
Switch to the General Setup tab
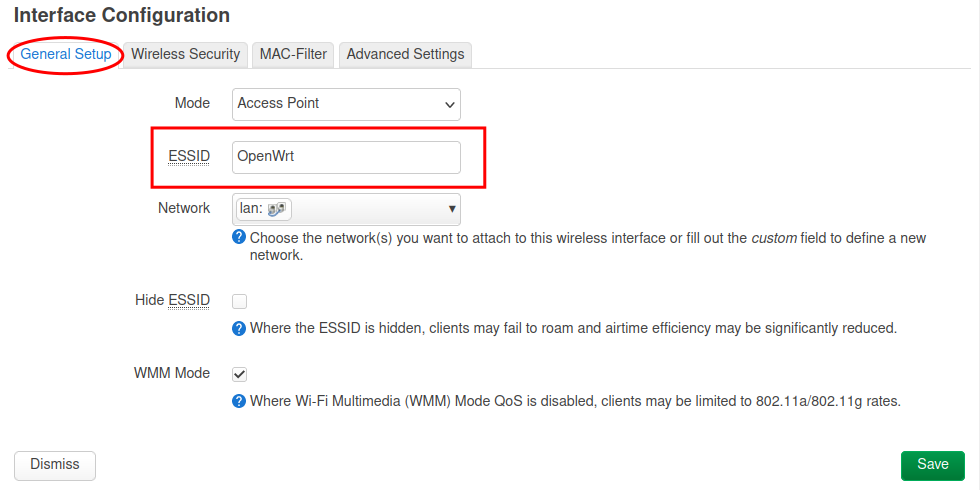tap(66, 54)
